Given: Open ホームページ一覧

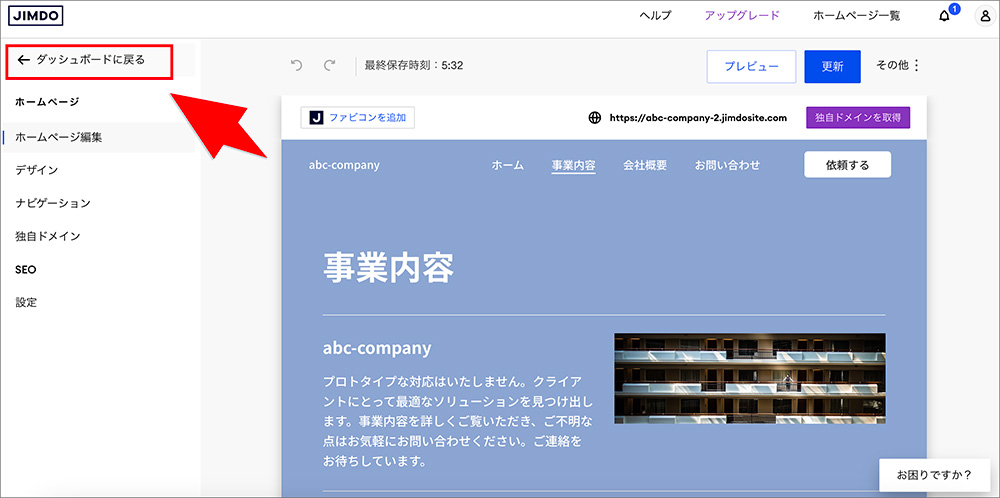Looking at the screenshot, I should [857, 17].
